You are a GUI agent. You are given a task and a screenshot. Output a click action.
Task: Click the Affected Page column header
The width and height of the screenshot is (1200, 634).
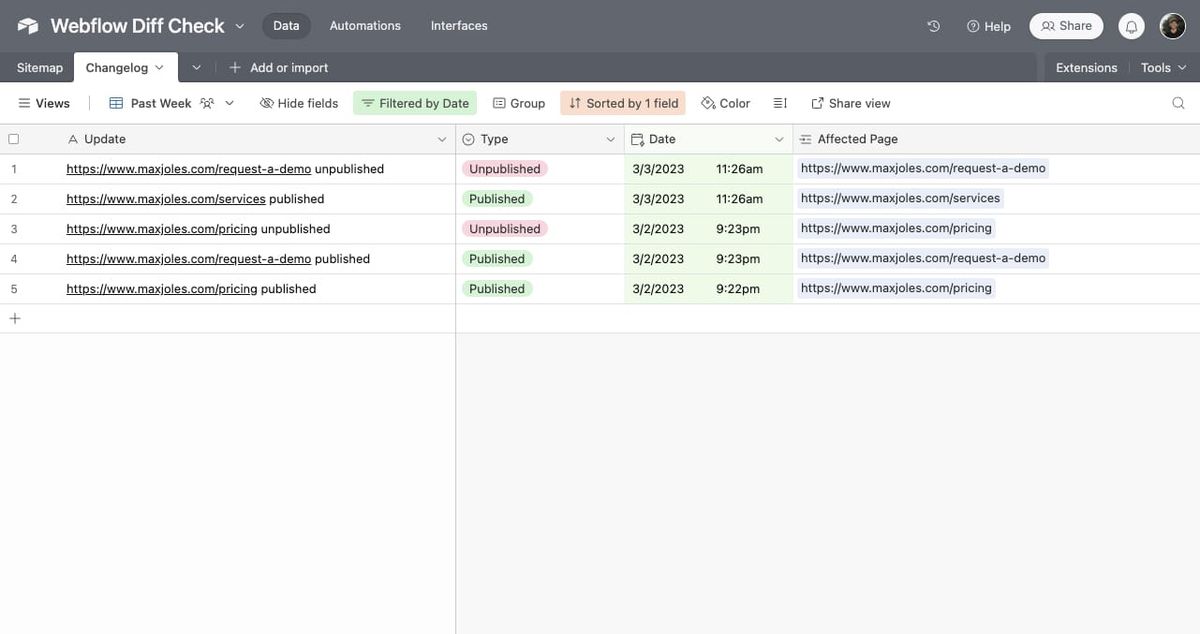[996, 139]
